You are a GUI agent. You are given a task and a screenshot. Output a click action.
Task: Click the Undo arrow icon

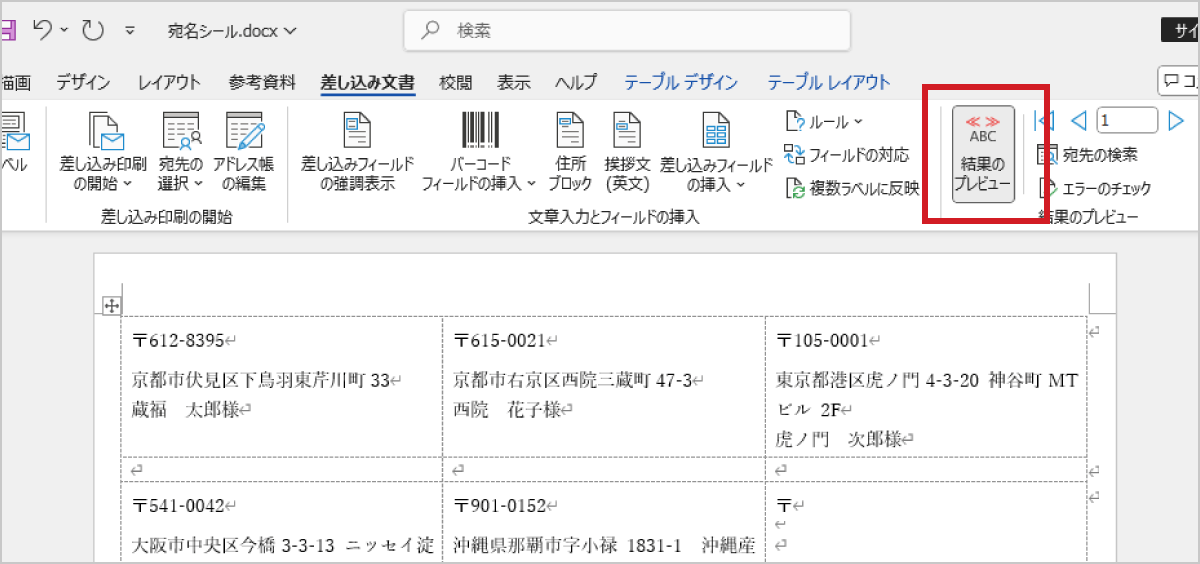click(x=43, y=30)
